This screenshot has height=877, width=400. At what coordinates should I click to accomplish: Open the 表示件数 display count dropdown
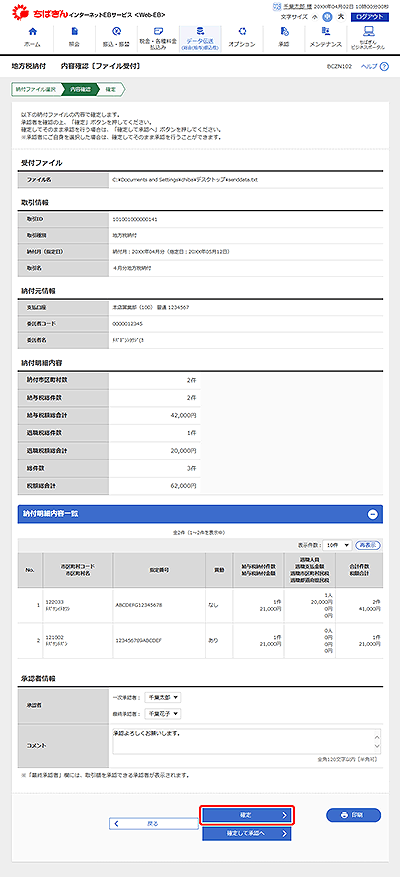338,545
